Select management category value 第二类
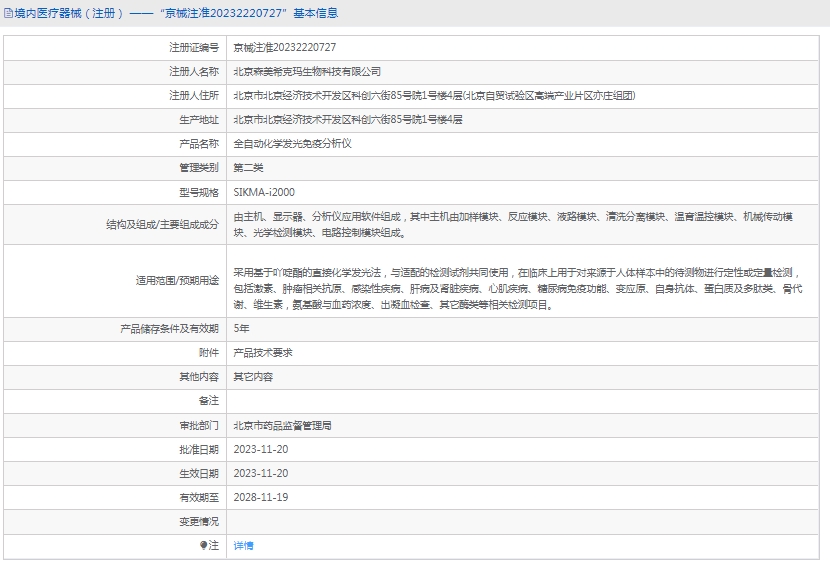 pyautogui.click(x=248, y=168)
